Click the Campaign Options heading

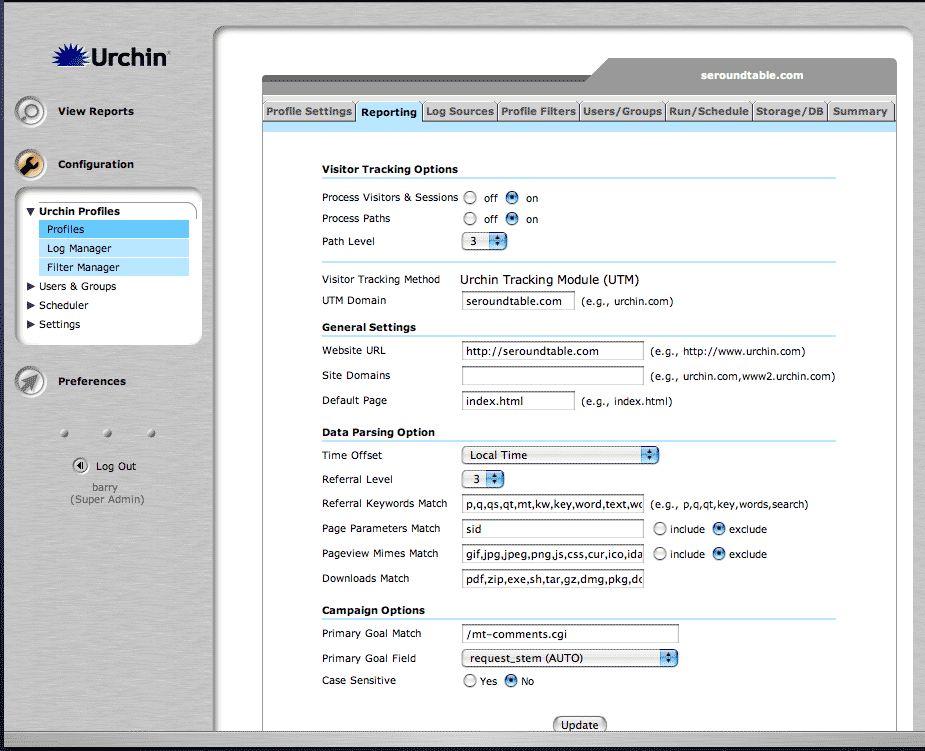pos(373,610)
